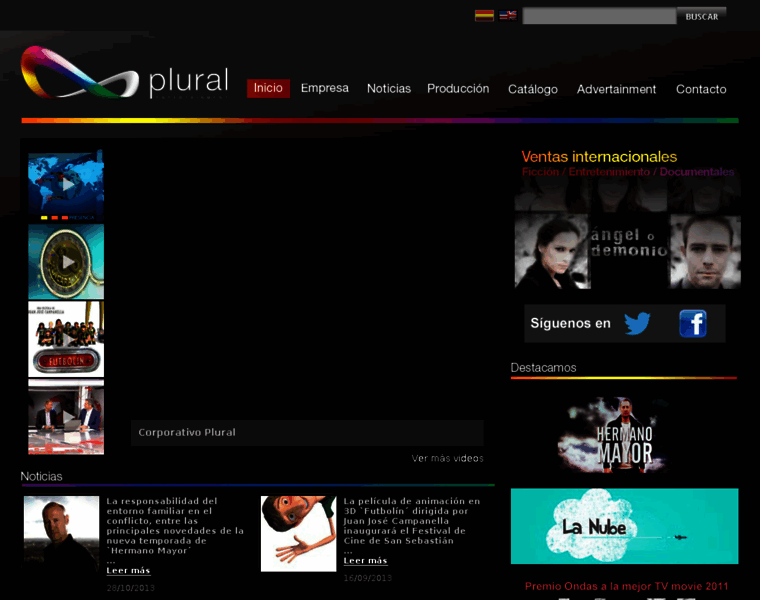The image size is (760, 600).
Task: Open the Noticias menu
Action: click(389, 89)
